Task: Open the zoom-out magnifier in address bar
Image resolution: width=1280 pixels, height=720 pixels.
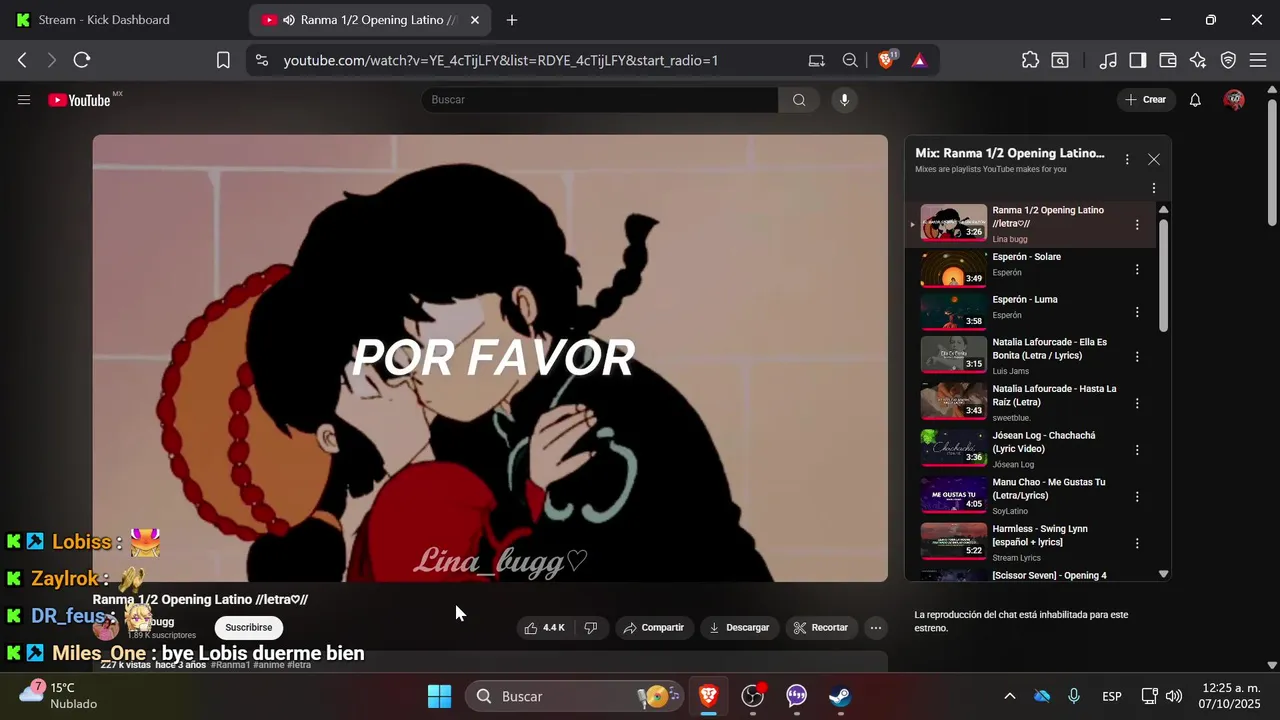Action: (850, 60)
